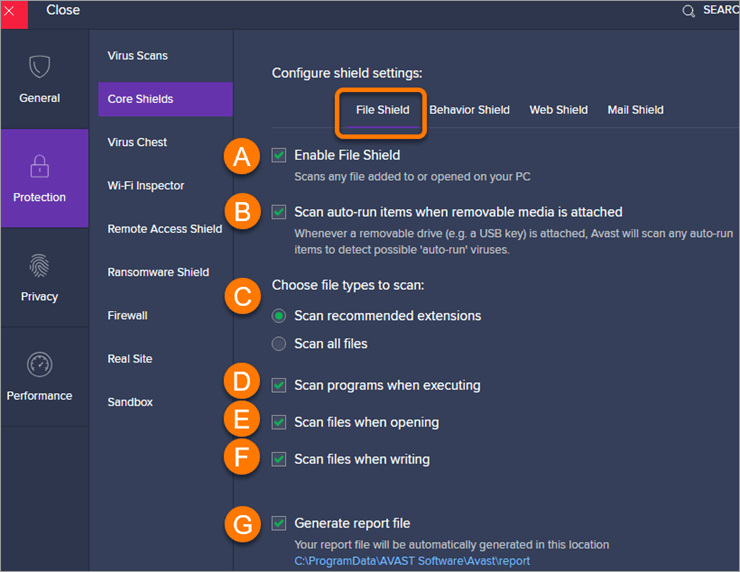This screenshot has height=572, width=740.
Task: Open Real Site settings
Action: click(130, 359)
